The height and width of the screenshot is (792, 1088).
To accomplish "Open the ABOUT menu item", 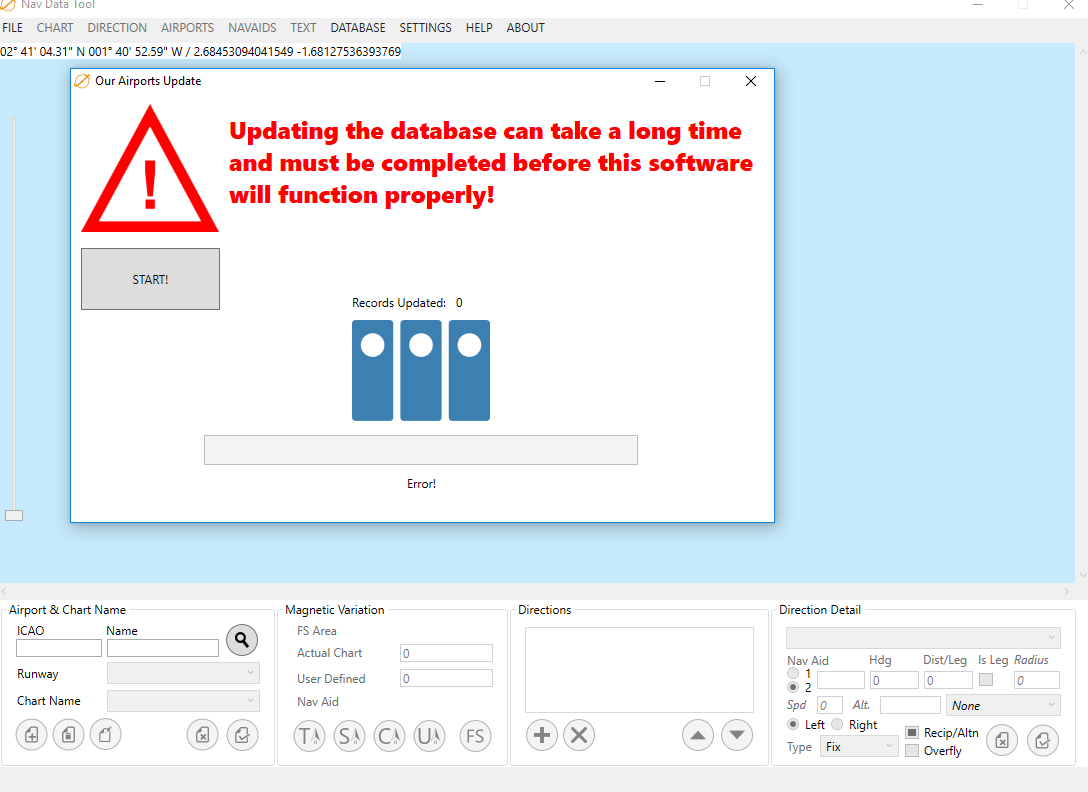I will tap(525, 28).
